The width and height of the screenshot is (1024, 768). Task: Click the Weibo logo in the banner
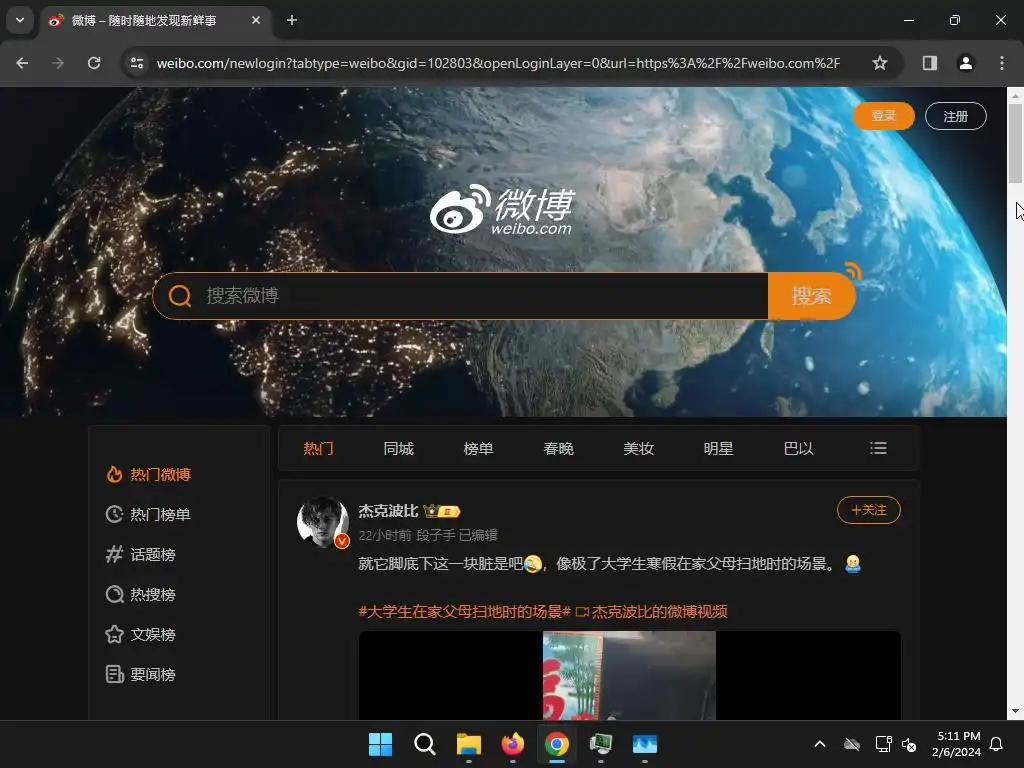[x=502, y=209]
